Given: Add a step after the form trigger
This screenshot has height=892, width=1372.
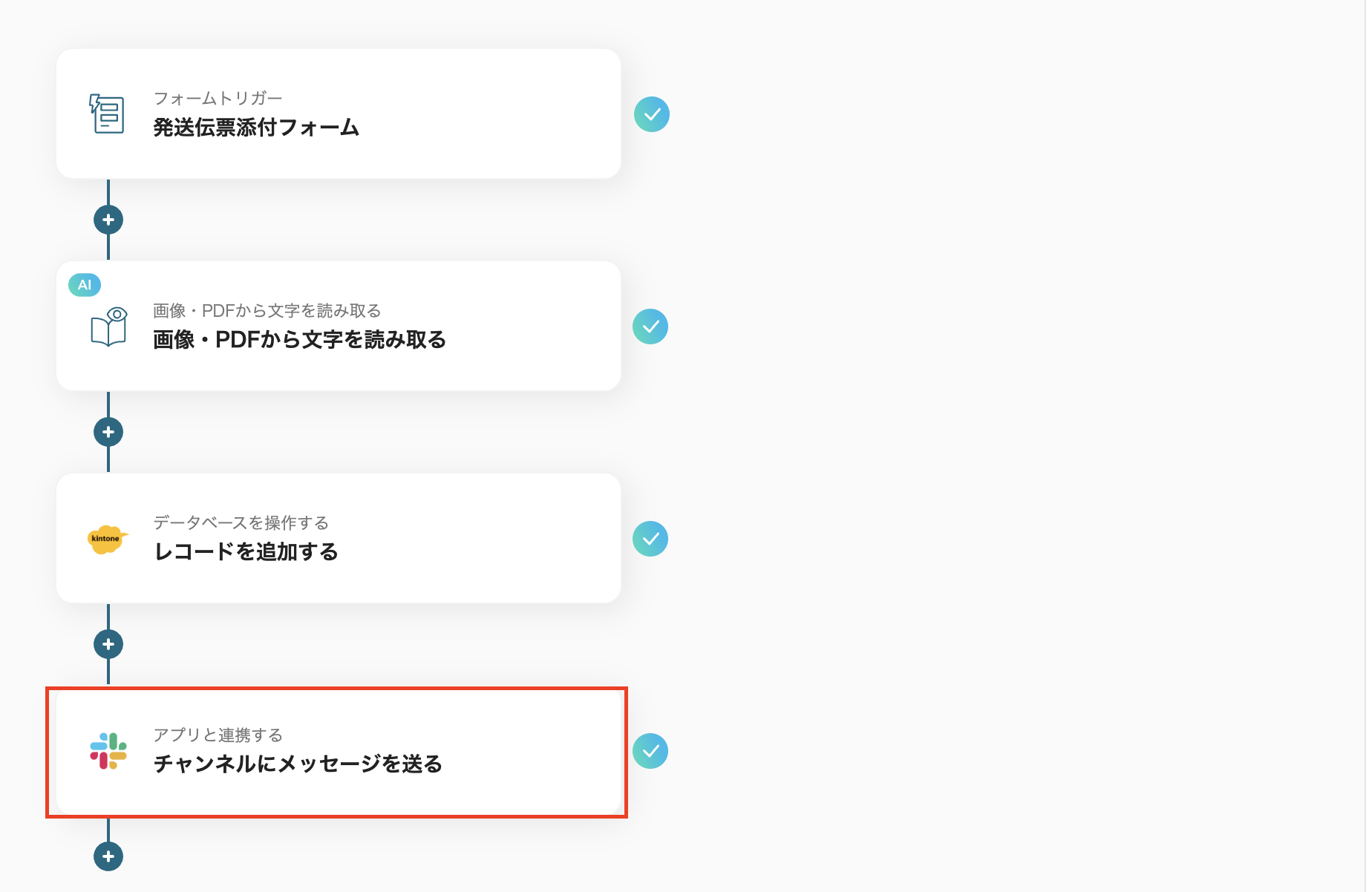Looking at the screenshot, I should point(108,220).
